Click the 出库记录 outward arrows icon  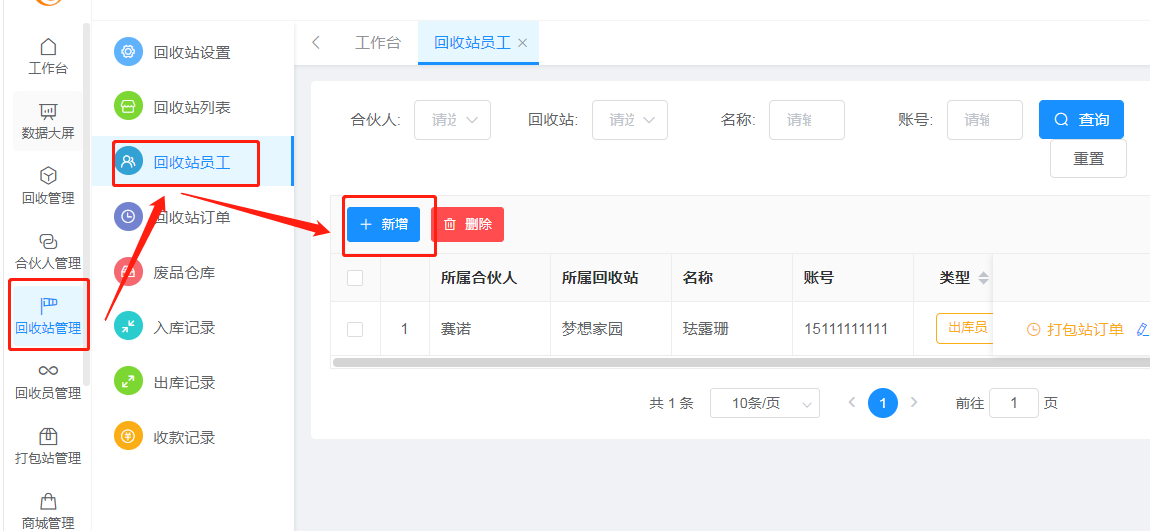128,382
